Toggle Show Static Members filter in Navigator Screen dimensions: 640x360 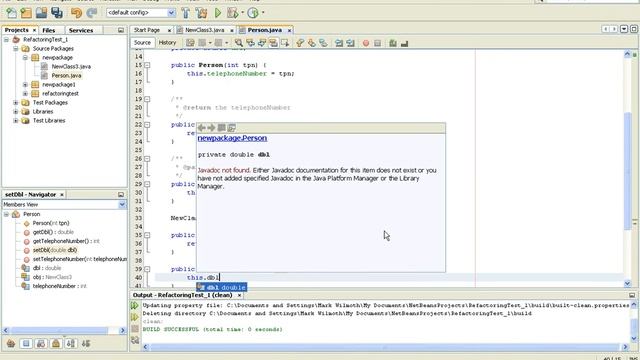pyautogui.click(x=41, y=344)
